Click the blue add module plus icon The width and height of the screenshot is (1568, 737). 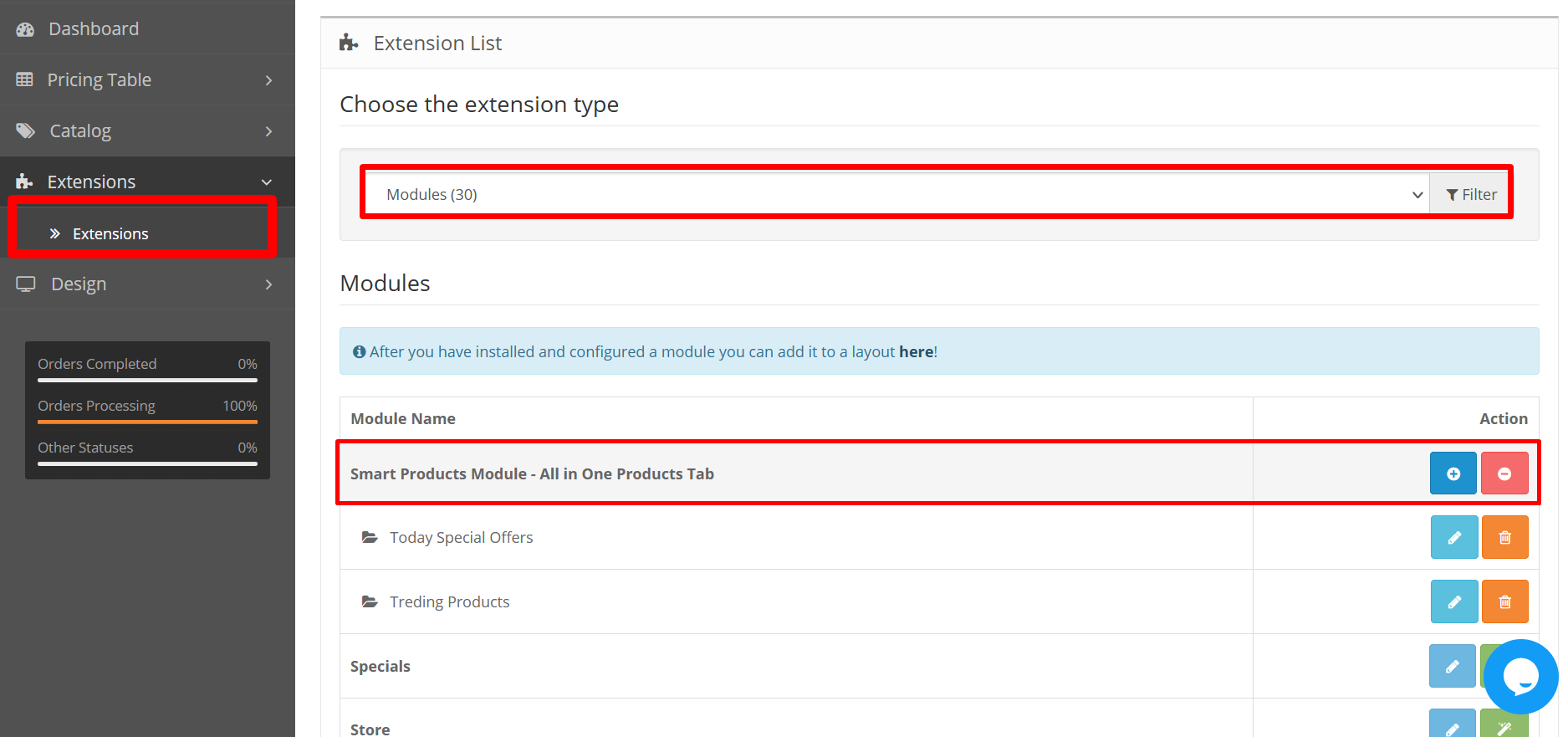point(1453,473)
